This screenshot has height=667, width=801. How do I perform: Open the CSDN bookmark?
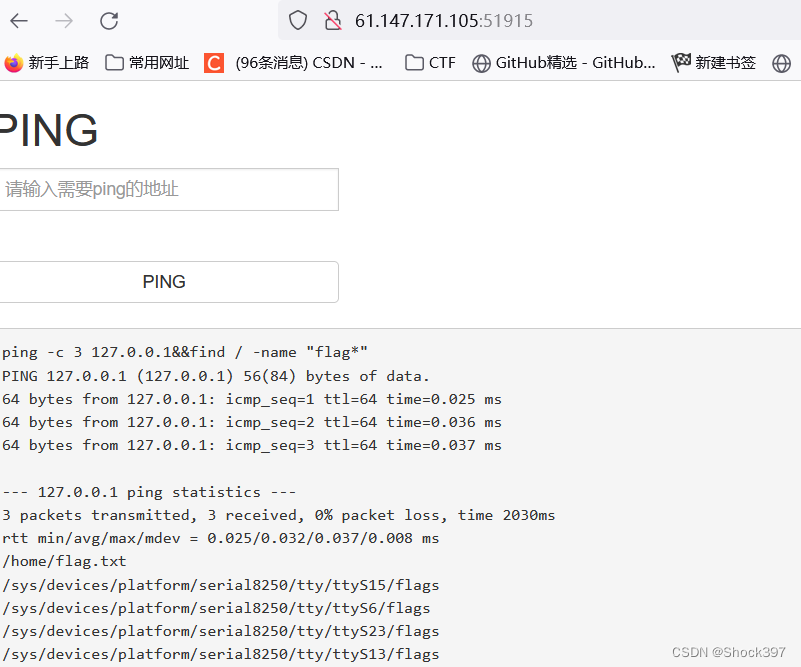point(293,63)
